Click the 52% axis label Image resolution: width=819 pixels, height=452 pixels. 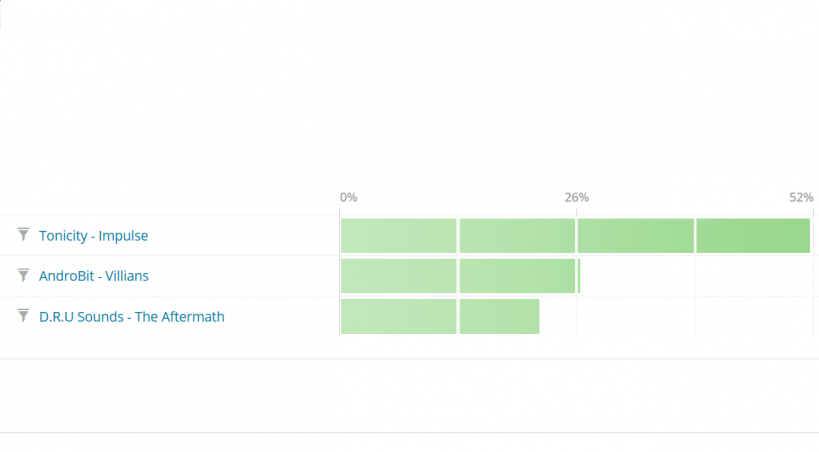[x=801, y=197]
